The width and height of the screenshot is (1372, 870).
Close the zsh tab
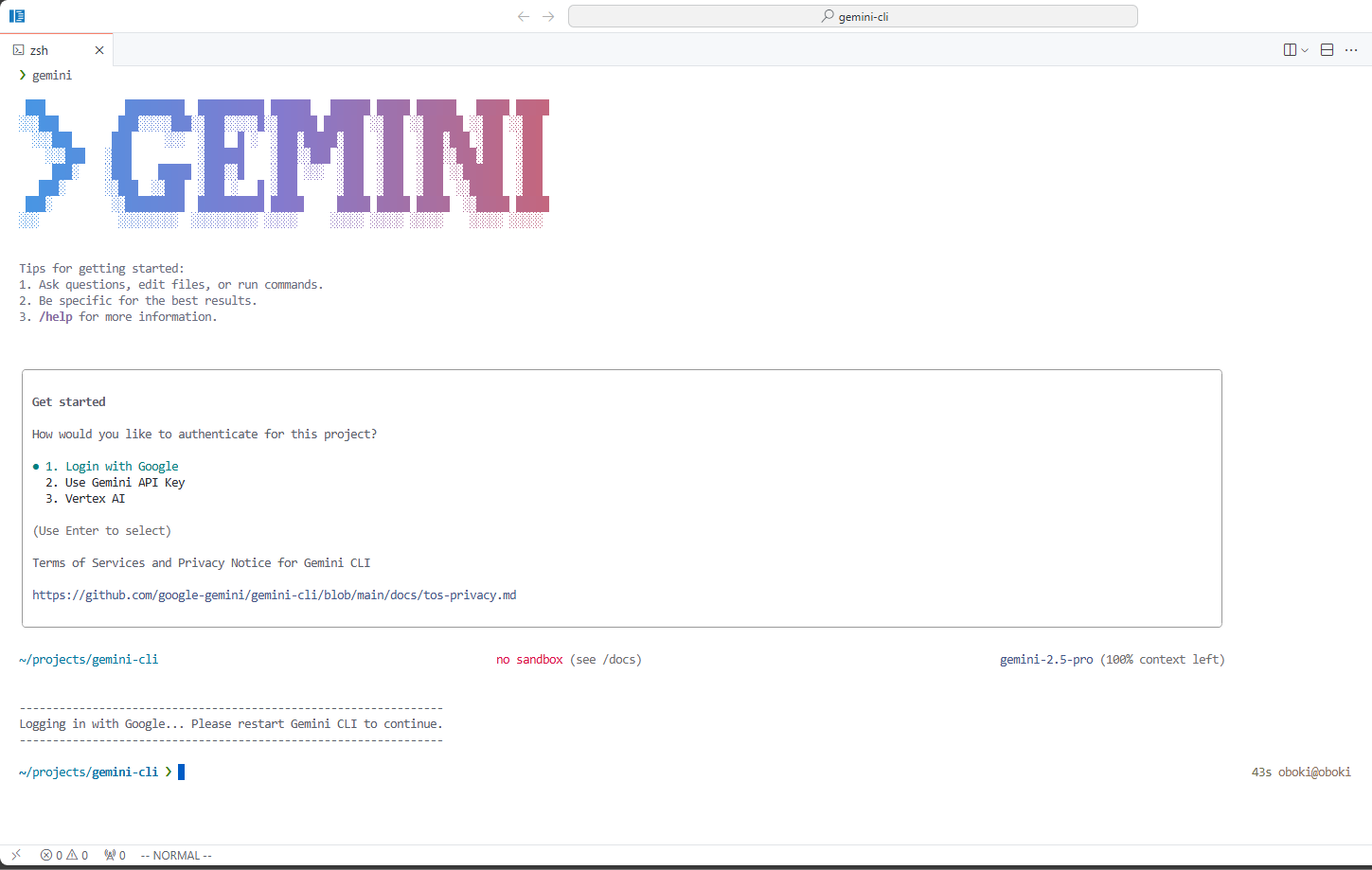pos(99,50)
